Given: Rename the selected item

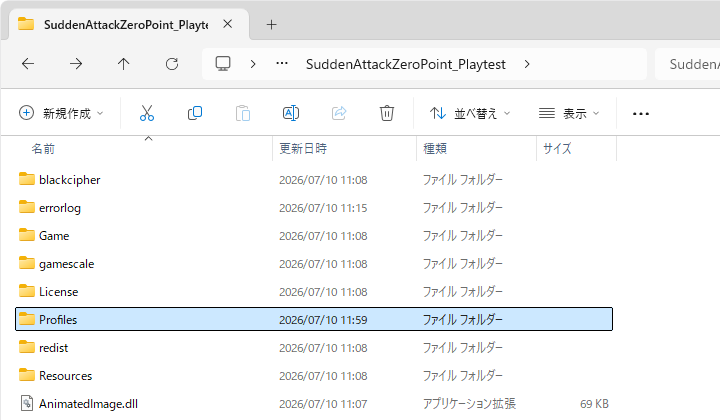Looking at the screenshot, I should (291, 113).
